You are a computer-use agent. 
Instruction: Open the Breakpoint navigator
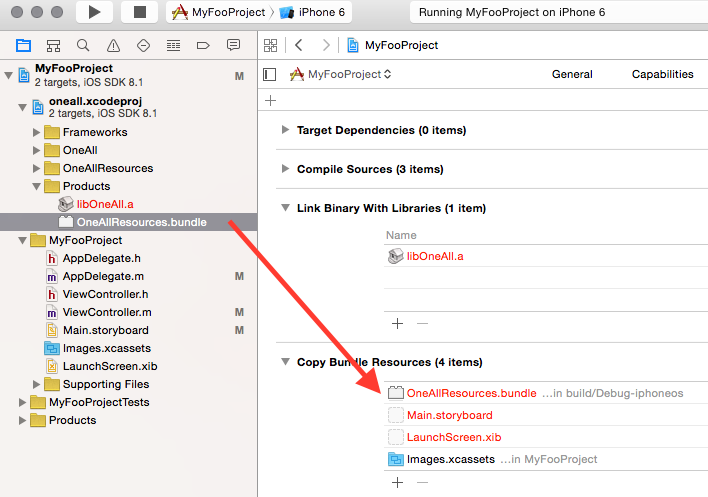coord(203,45)
